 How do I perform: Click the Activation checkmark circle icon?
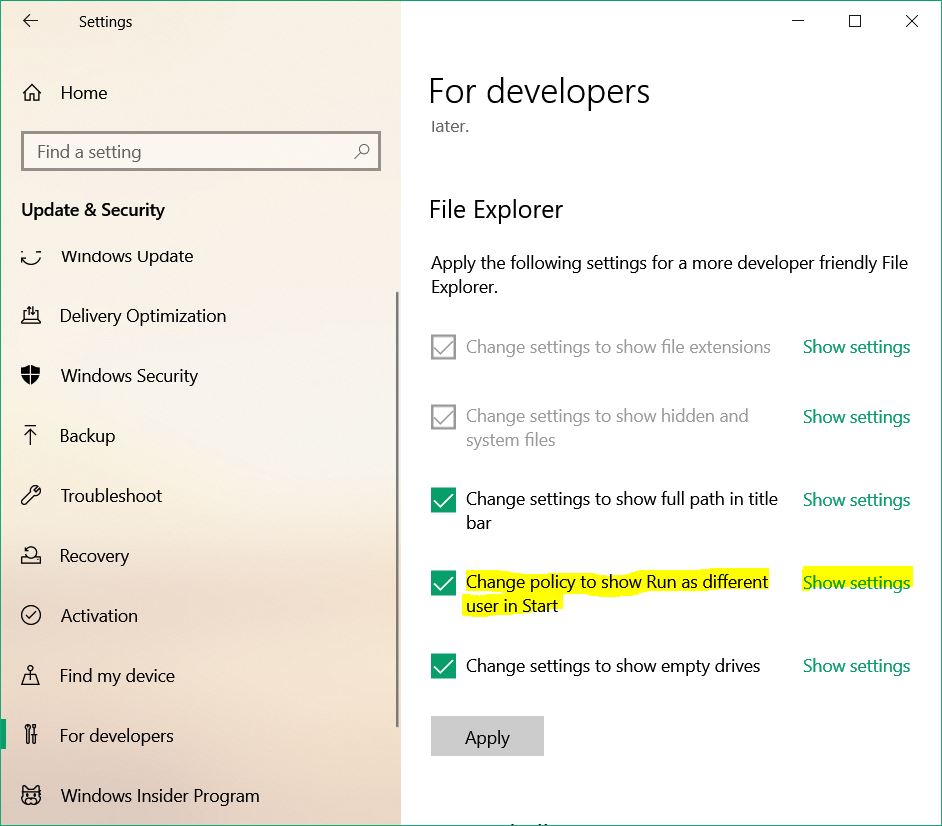tap(31, 615)
